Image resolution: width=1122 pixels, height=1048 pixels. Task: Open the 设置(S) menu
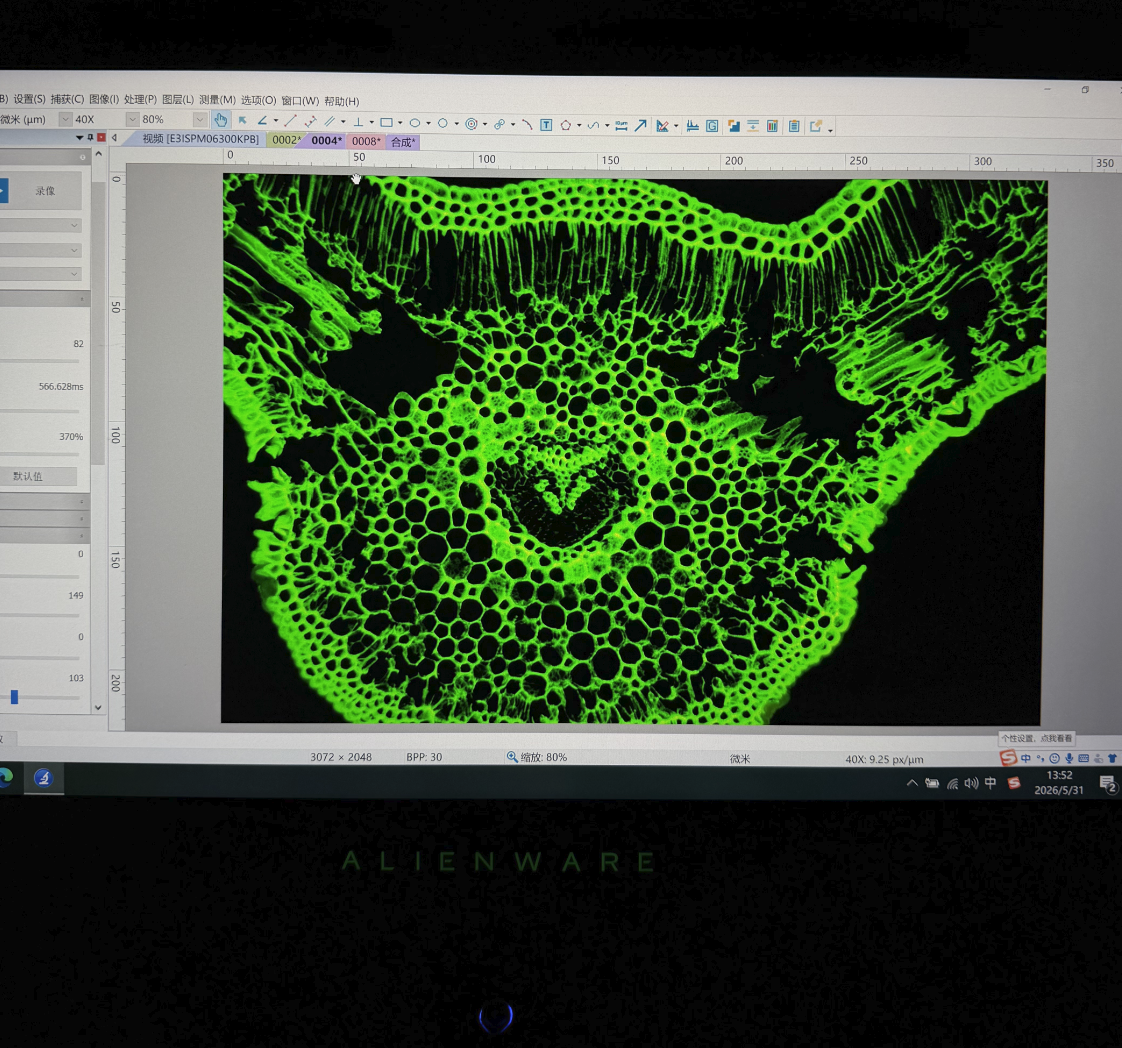tap(29, 99)
